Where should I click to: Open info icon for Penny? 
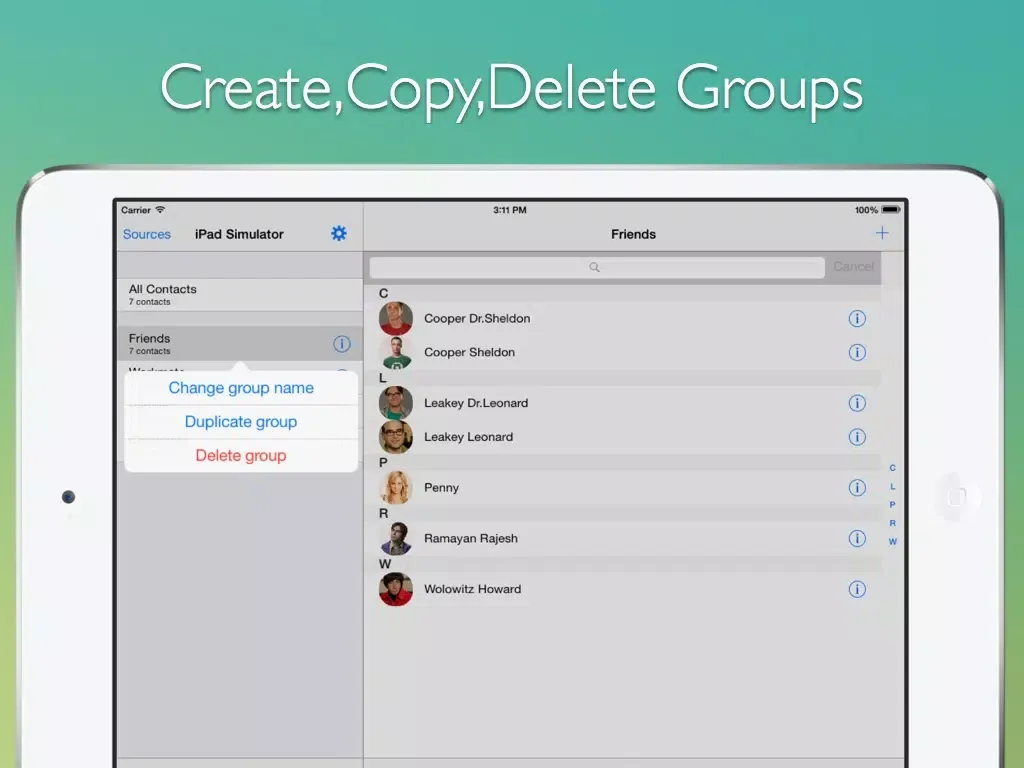click(x=857, y=488)
